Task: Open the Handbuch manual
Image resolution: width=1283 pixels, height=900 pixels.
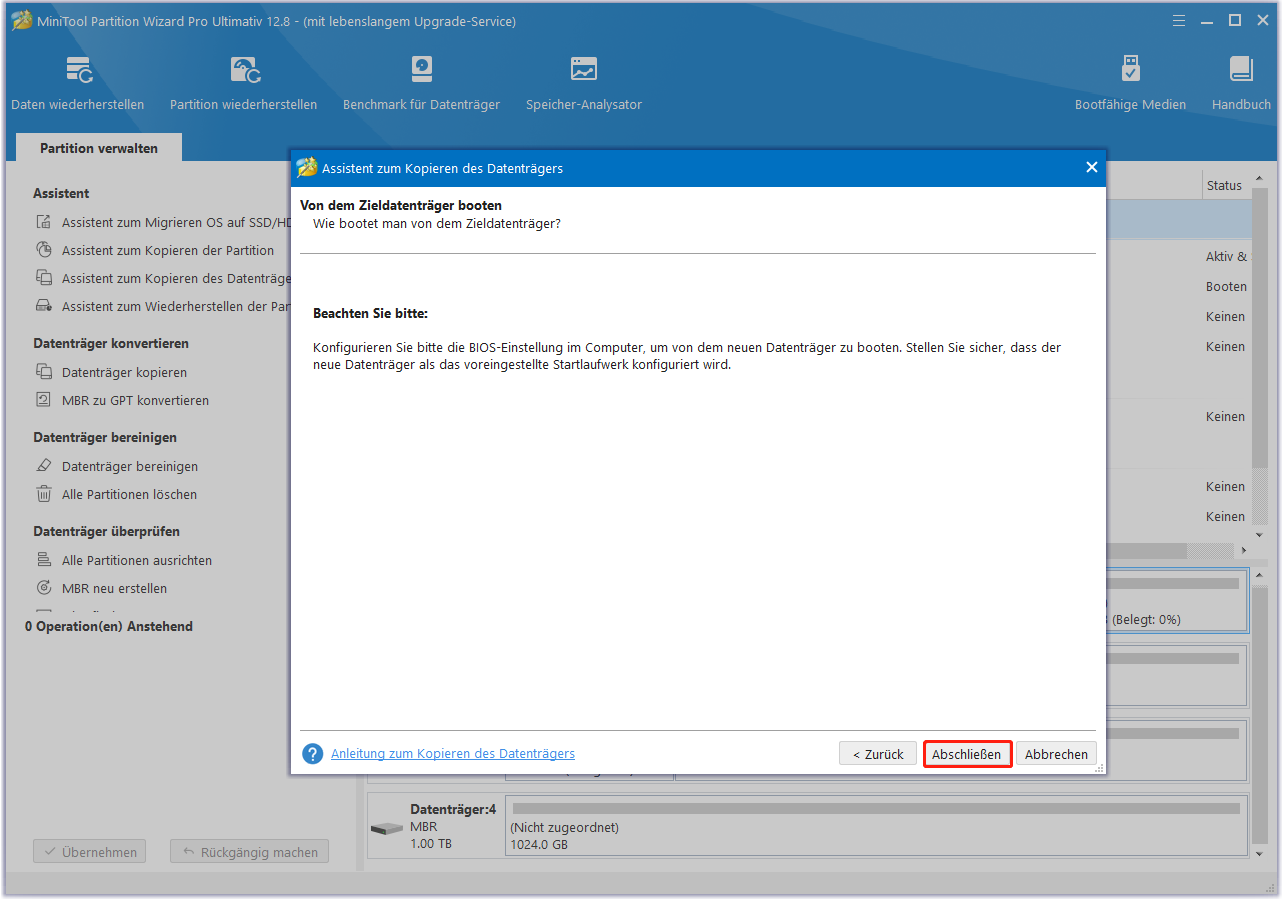Action: tap(1241, 84)
